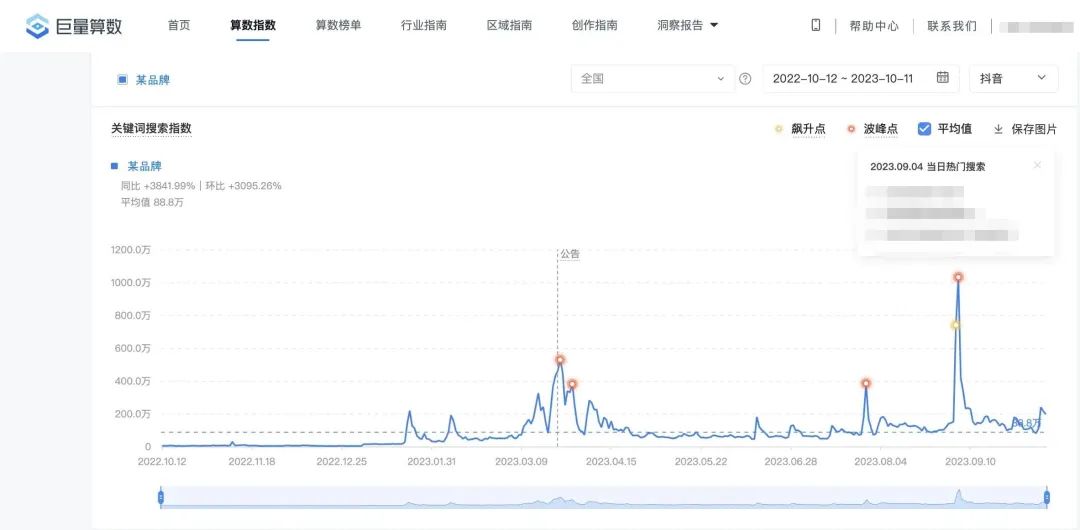The width and height of the screenshot is (1080, 530).
Task: Click the peak marker near 1000万 in September
Action: pyautogui.click(x=958, y=277)
